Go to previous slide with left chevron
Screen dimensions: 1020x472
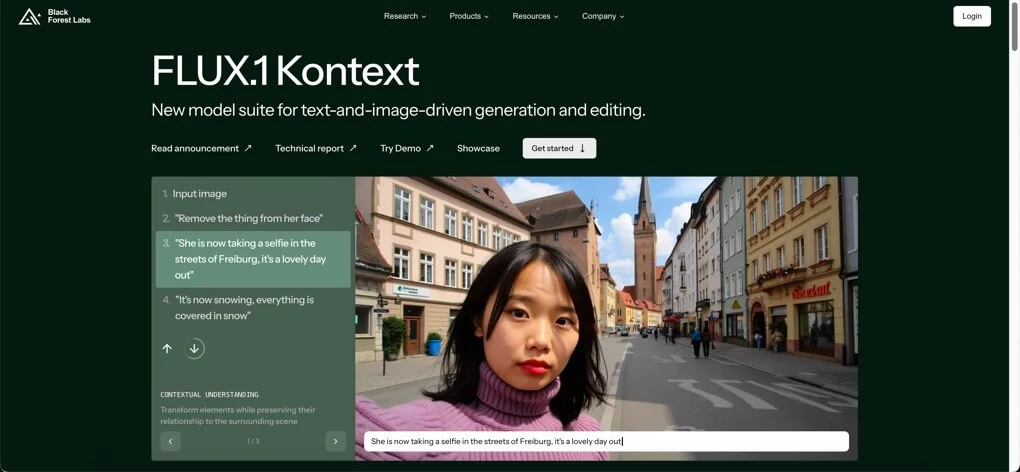(170, 441)
